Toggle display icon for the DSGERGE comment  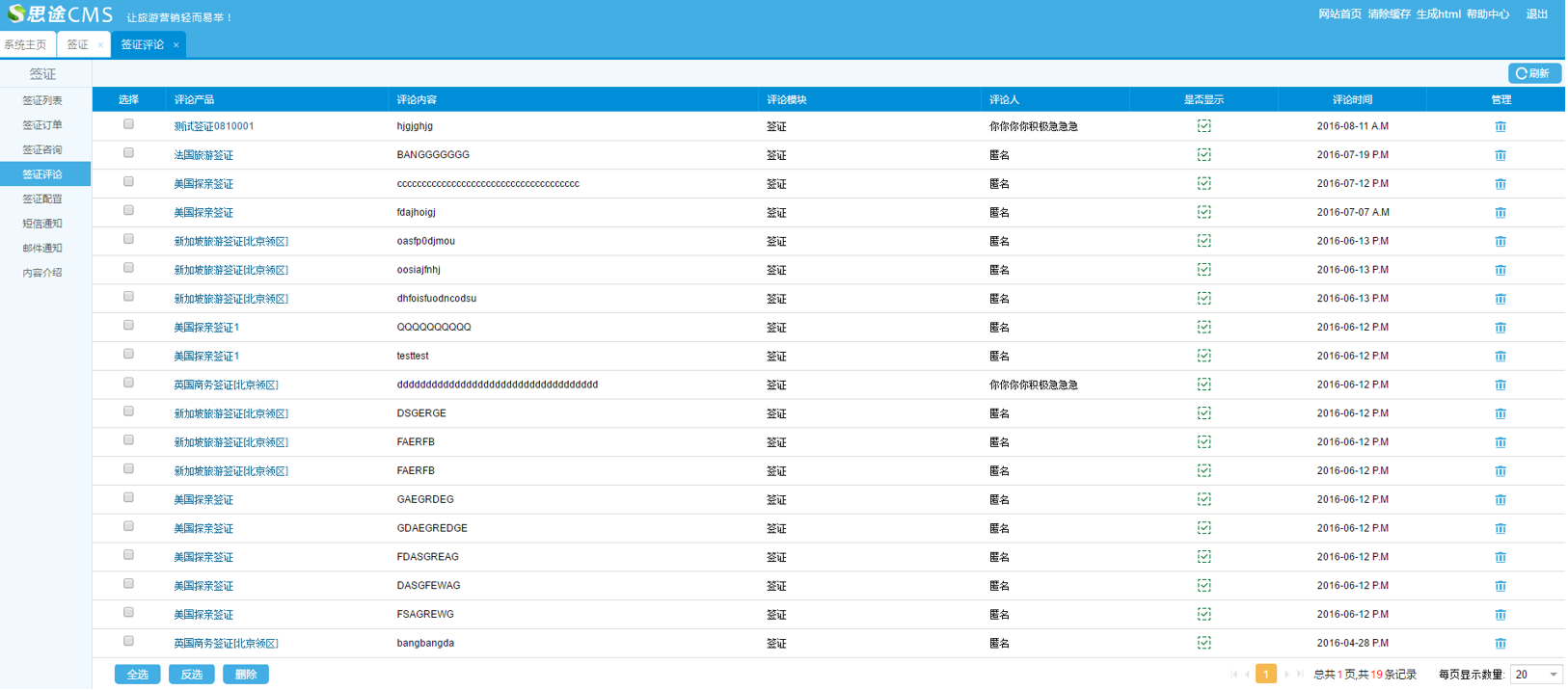coord(1203,413)
